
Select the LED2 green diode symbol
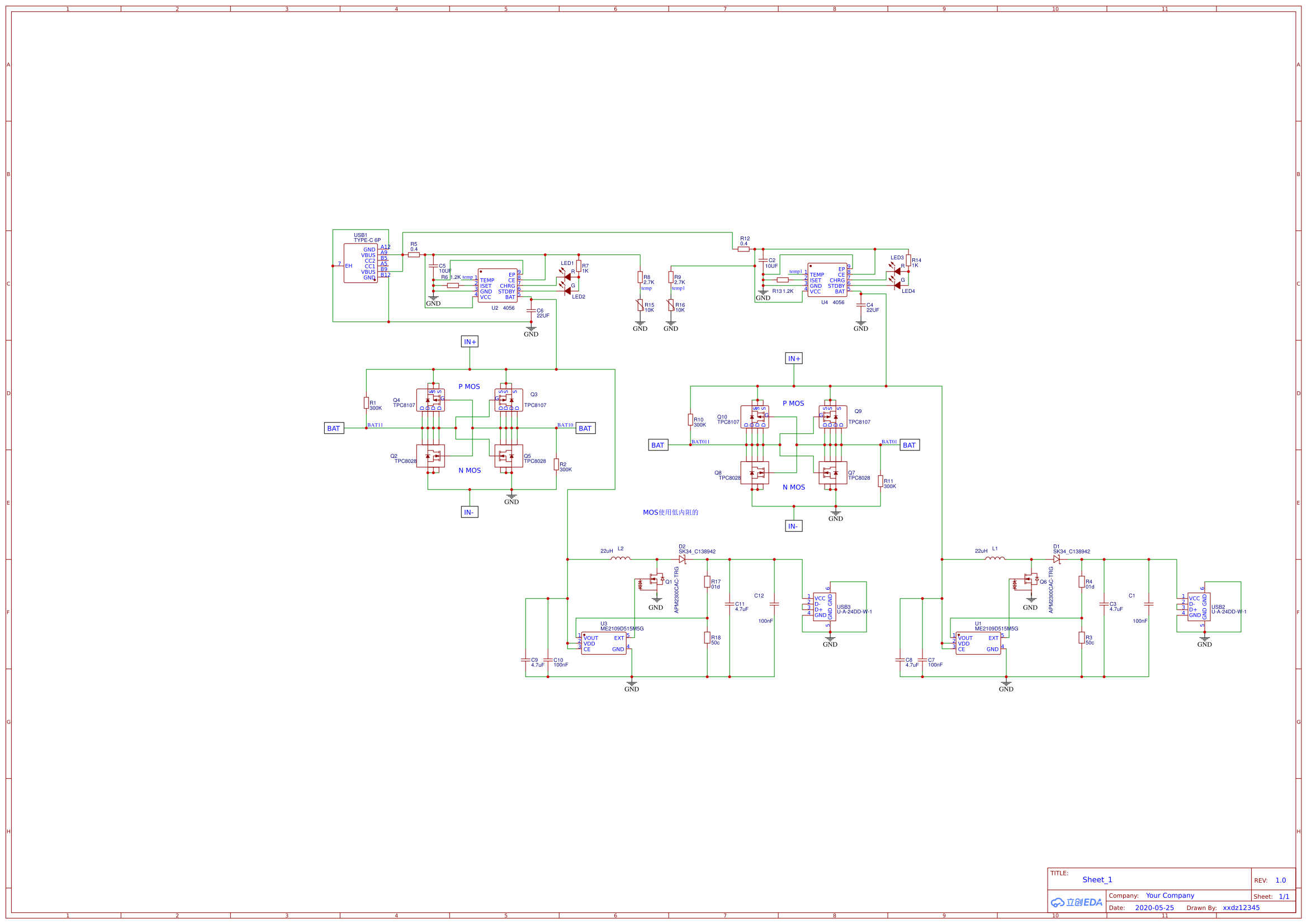coord(565,290)
